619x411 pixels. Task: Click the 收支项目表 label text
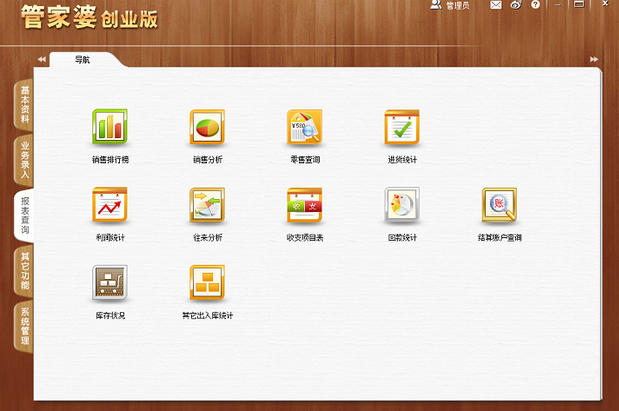pyautogui.click(x=305, y=237)
